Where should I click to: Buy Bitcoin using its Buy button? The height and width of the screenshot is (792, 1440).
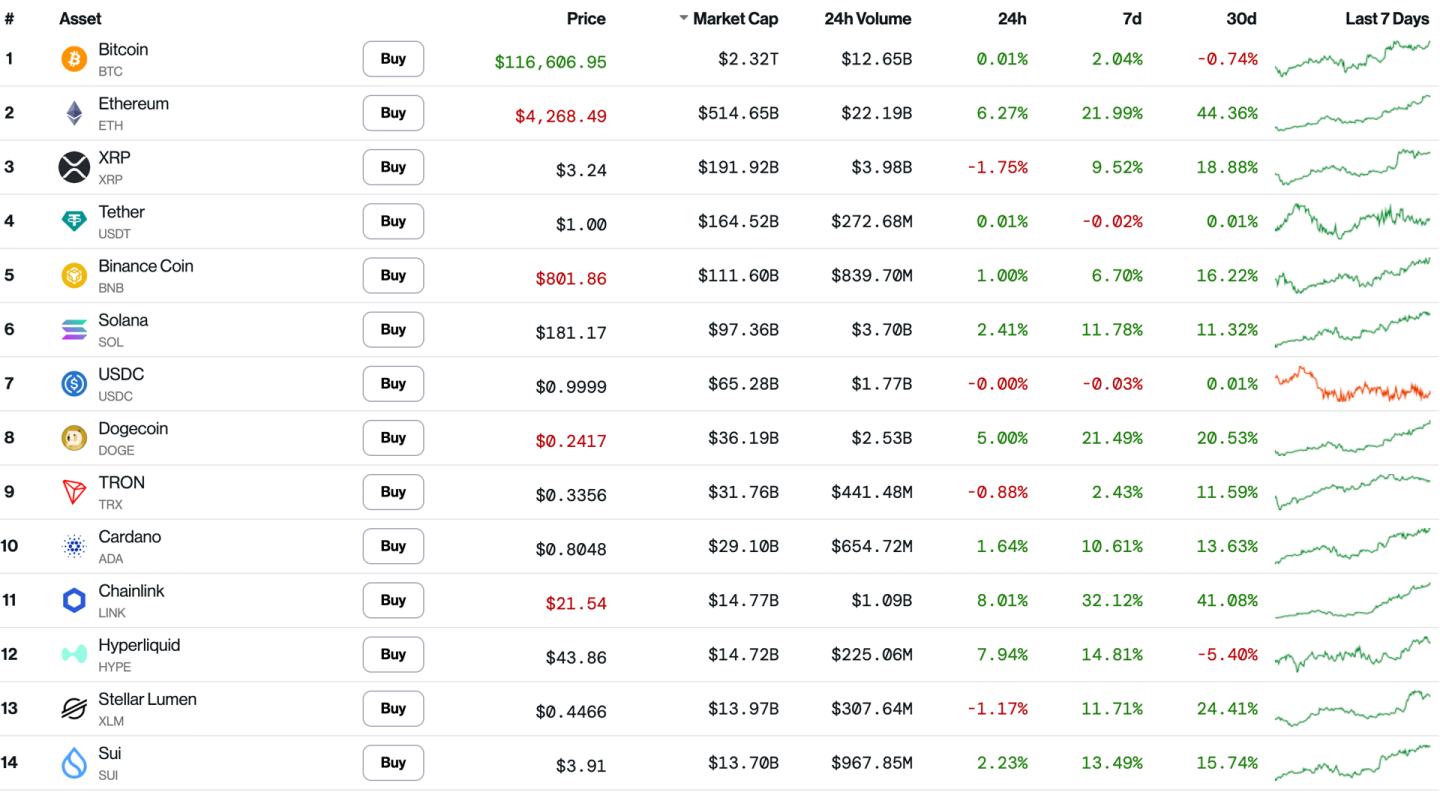click(x=393, y=59)
